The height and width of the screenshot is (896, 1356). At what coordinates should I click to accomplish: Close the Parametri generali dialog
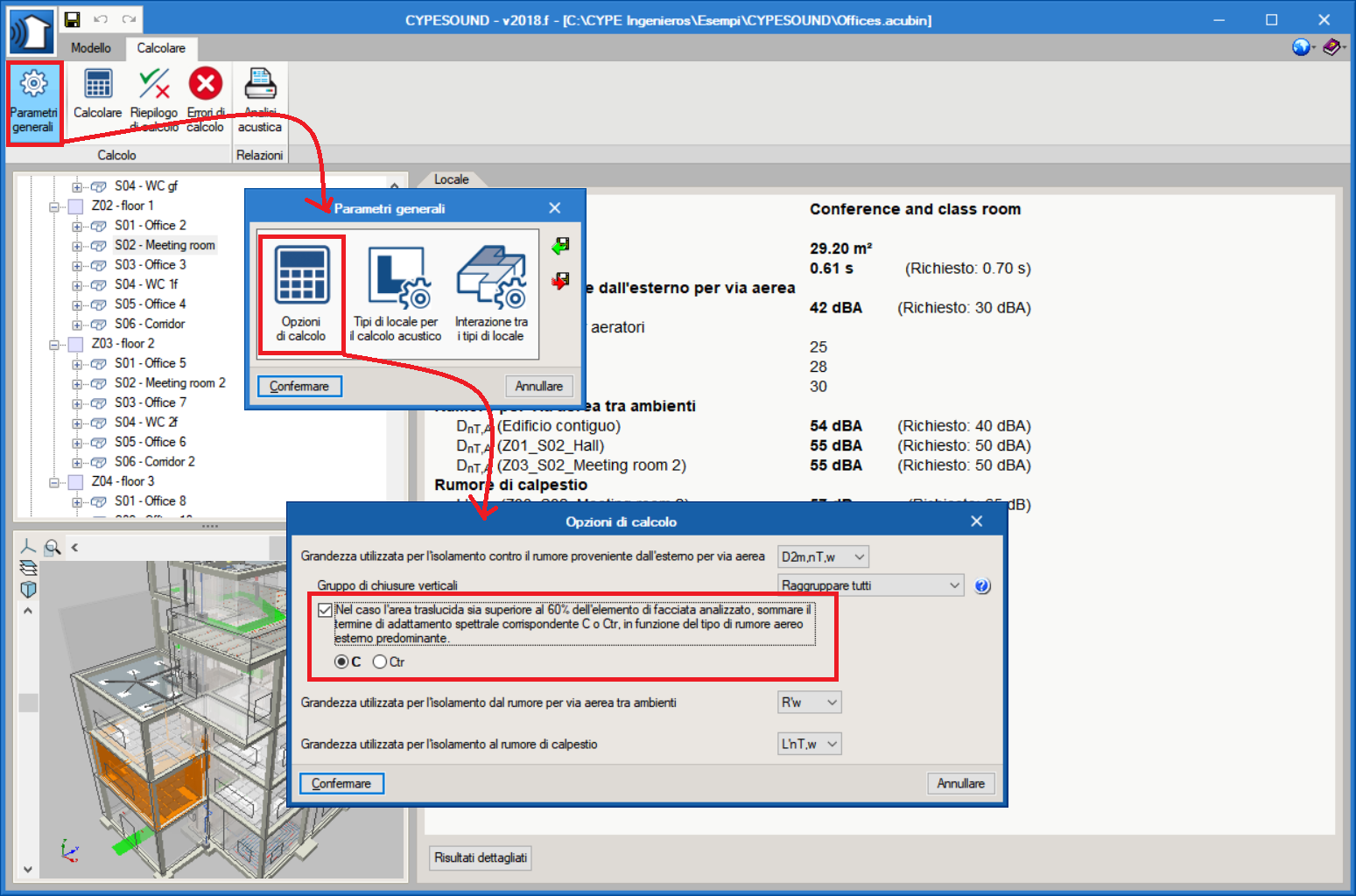[554, 208]
